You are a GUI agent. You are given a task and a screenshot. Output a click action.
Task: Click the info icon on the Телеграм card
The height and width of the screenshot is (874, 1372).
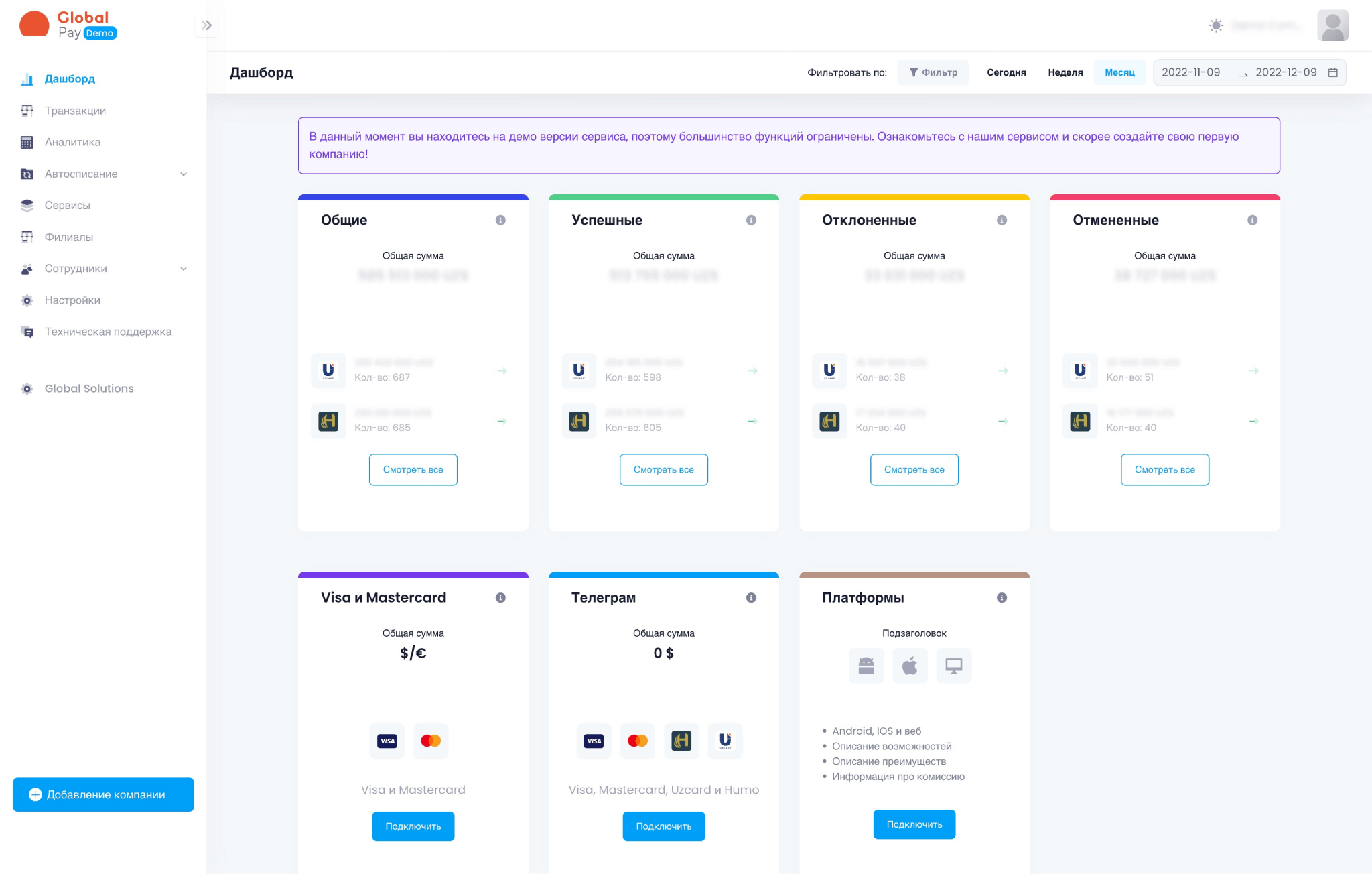point(751,597)
